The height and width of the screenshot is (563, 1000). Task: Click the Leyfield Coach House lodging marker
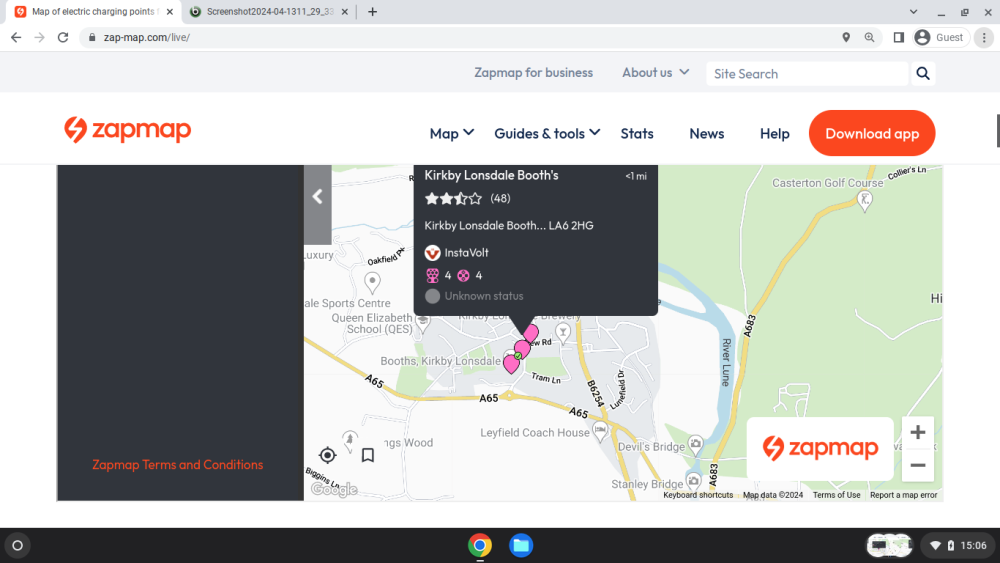[600, 431]
